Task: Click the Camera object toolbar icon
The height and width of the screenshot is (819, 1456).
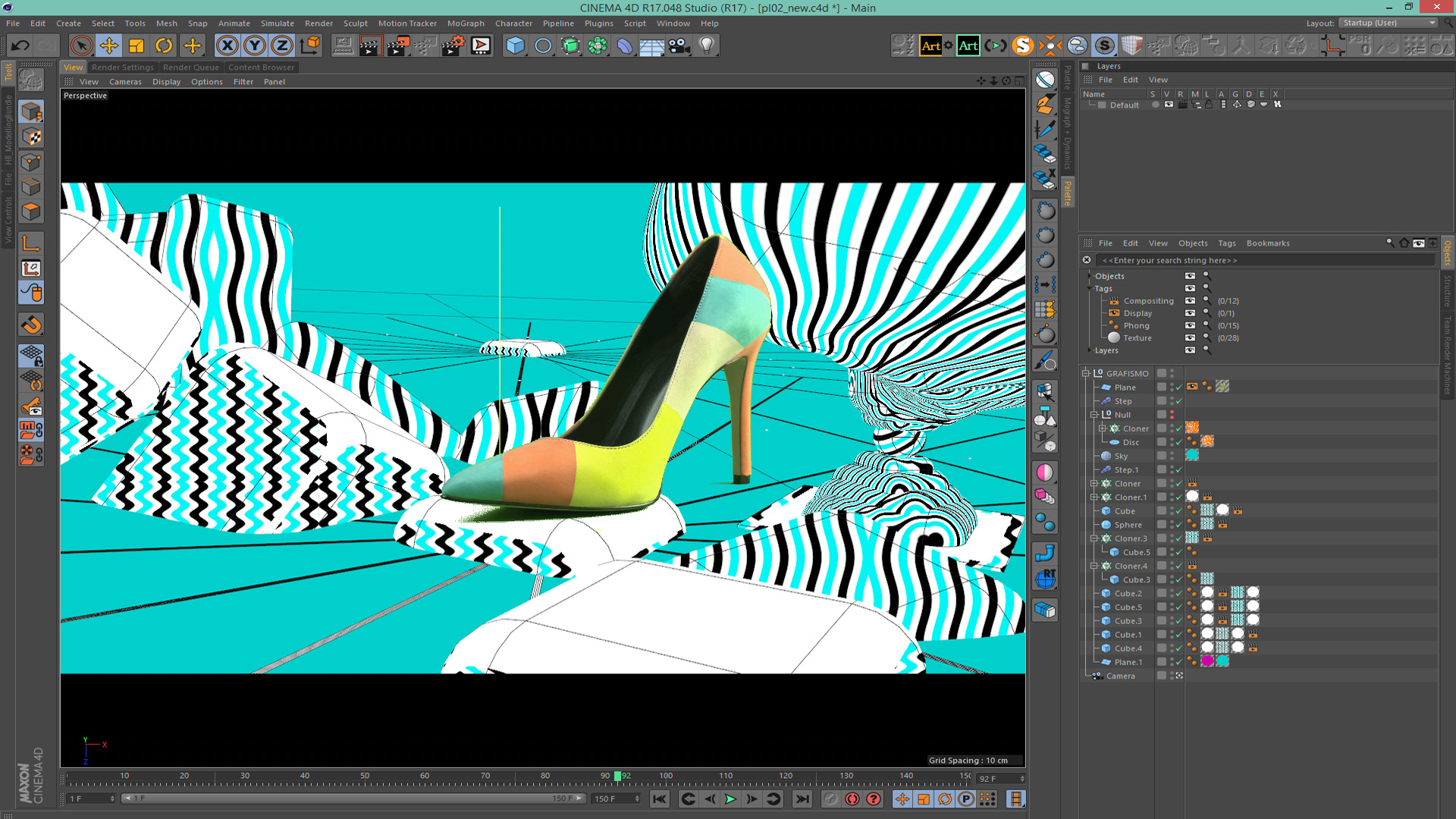Action: [x=679, y=45]
